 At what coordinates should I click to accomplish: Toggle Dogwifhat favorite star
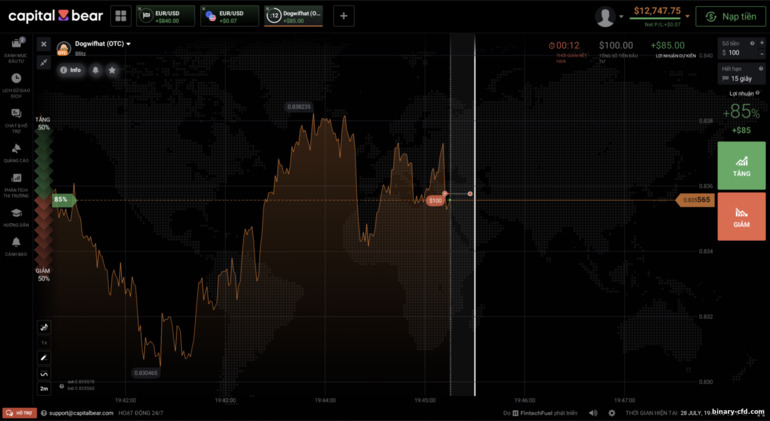tap(112, 70)
